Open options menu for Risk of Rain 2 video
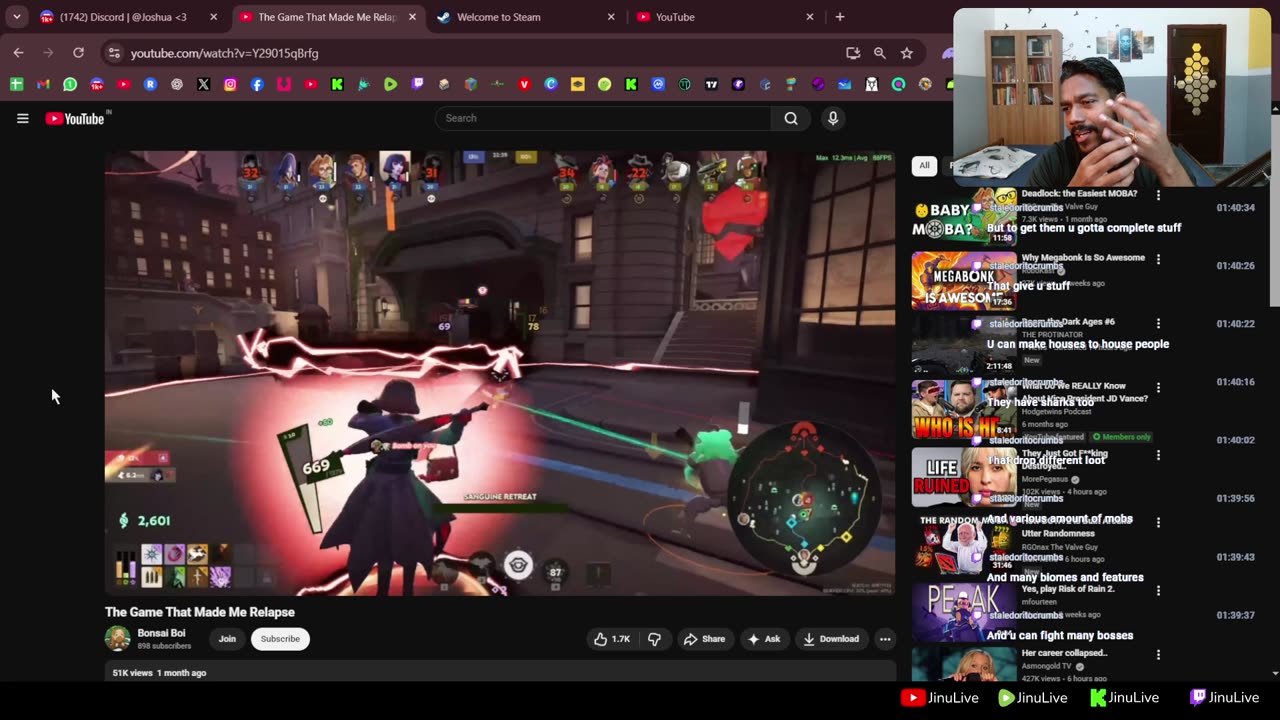The width and height of the screenshot is (1280, 720). point(1158,590)
